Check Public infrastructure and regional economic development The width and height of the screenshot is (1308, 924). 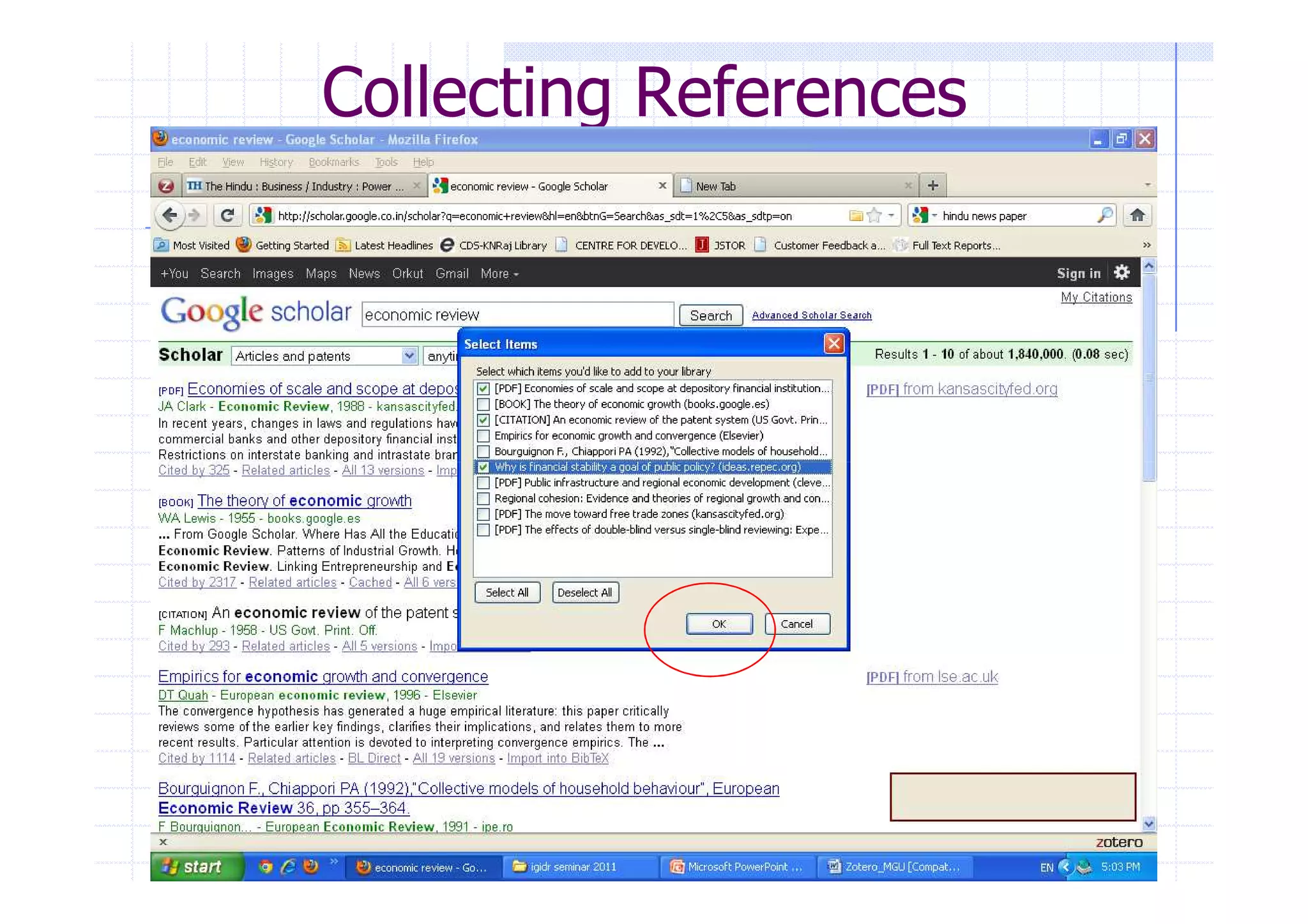[x=483, y=483]
